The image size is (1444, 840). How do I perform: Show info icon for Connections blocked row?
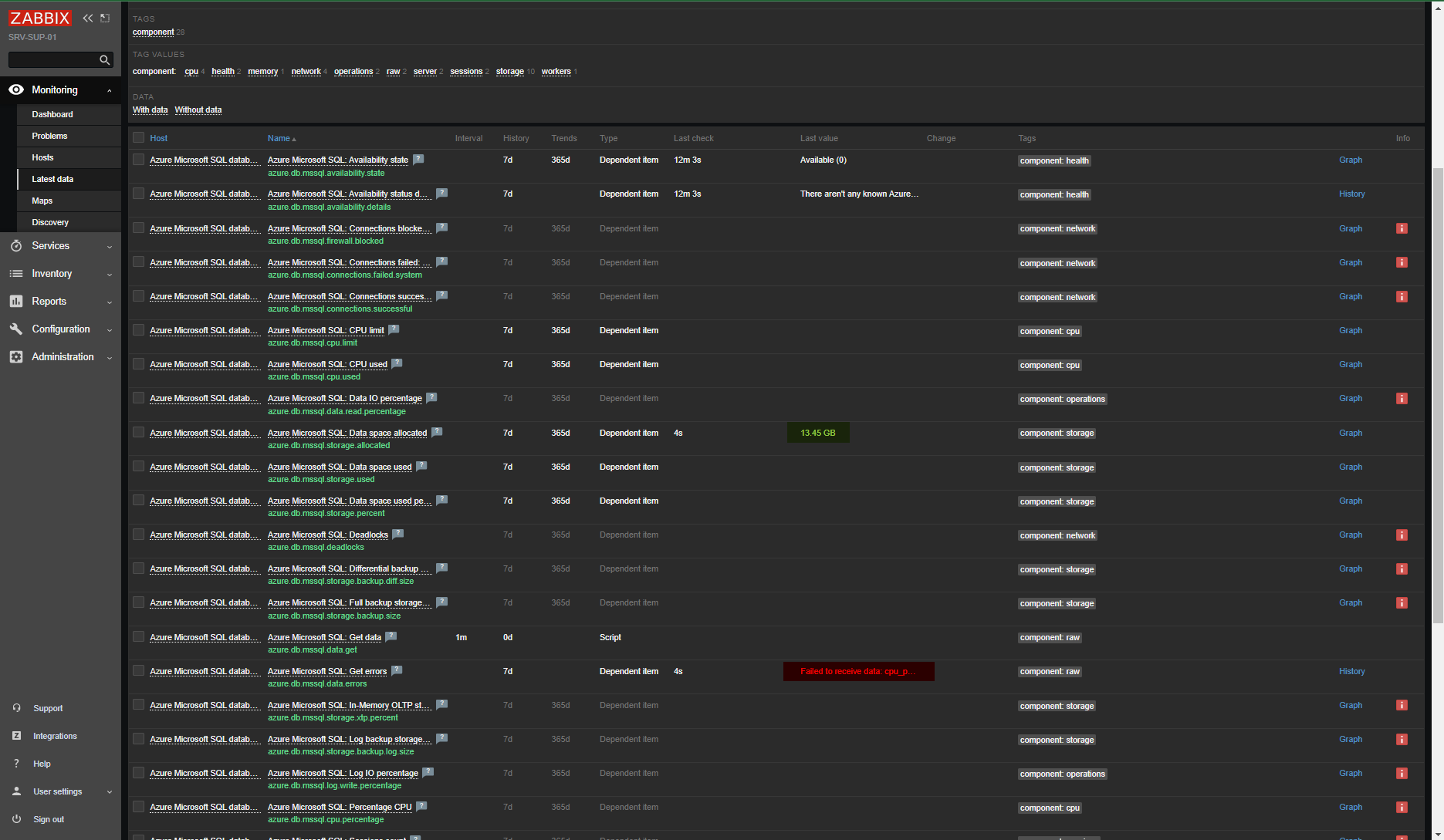1402,228
